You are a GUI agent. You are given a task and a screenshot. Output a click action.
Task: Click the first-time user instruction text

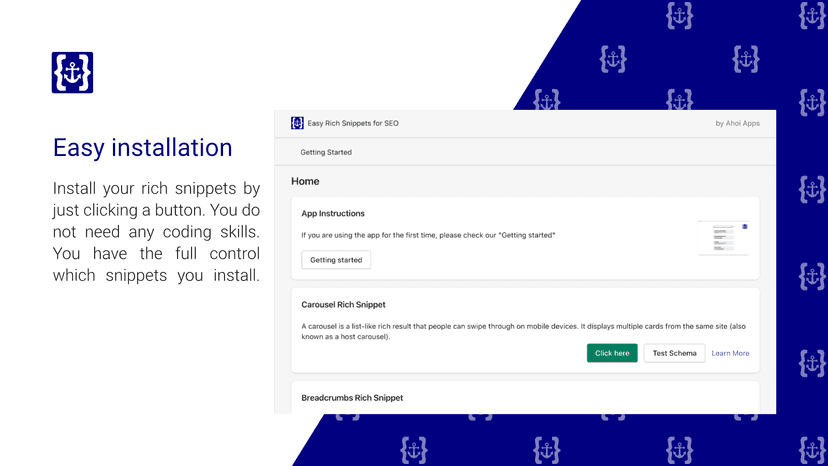(428, 235)
